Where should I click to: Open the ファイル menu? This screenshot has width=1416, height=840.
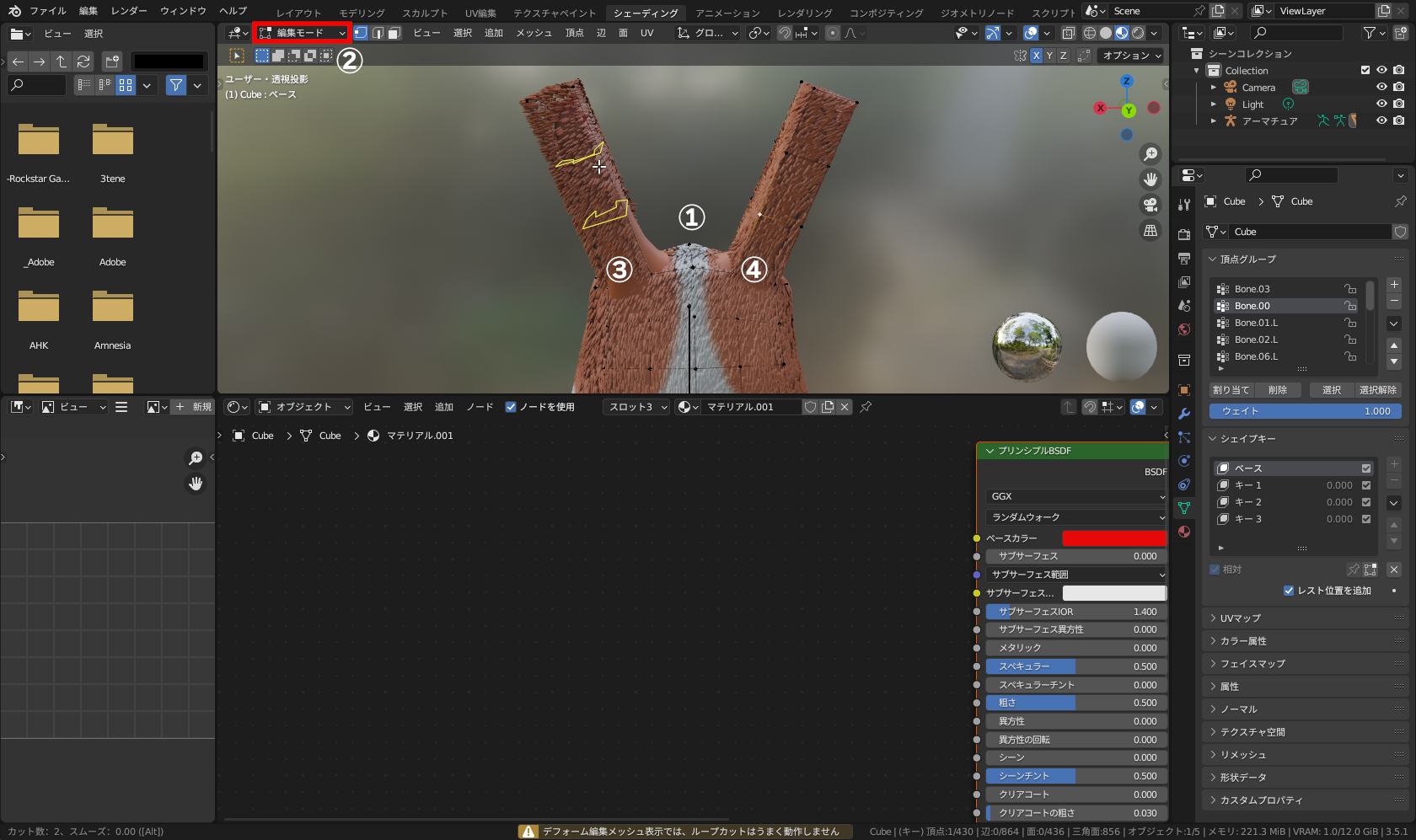click(x=48, y=11)
